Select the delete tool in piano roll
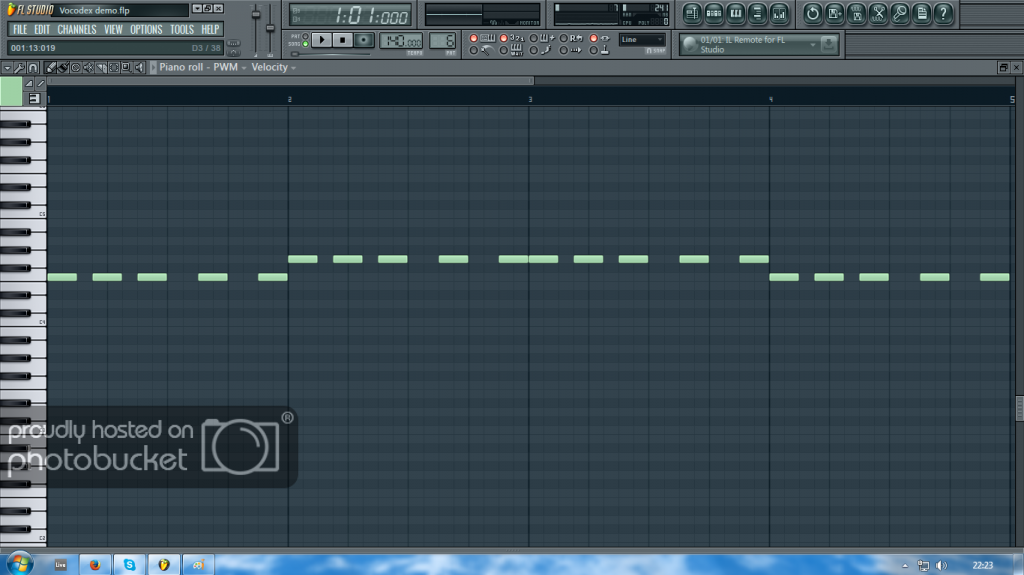Viewport: 1024px width, 575px height. [x=76, y=67]
